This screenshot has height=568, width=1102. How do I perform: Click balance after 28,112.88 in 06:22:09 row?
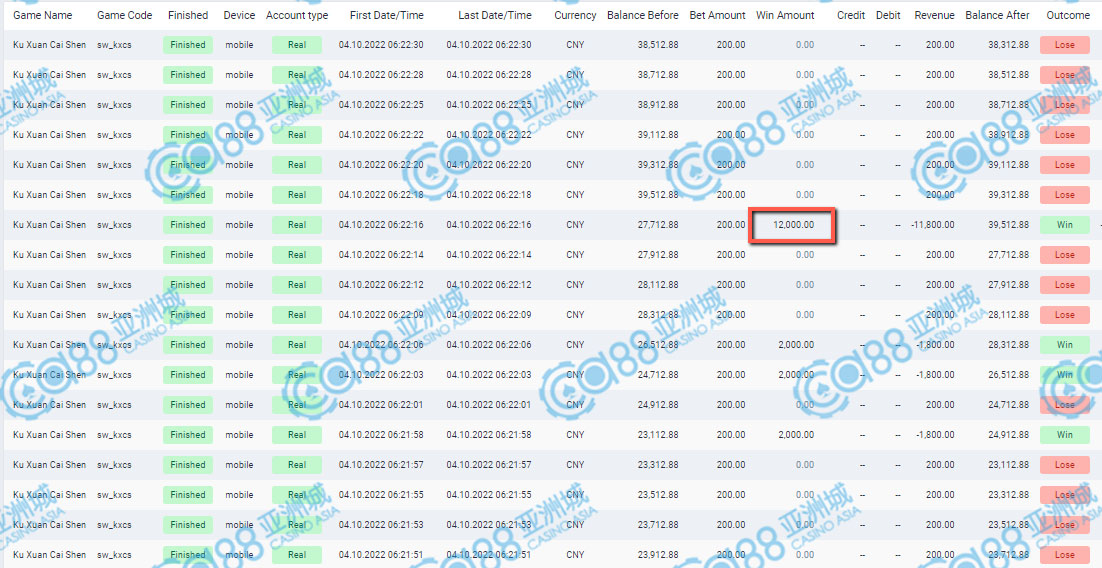pyautogui.click(x=1009, y=315)
